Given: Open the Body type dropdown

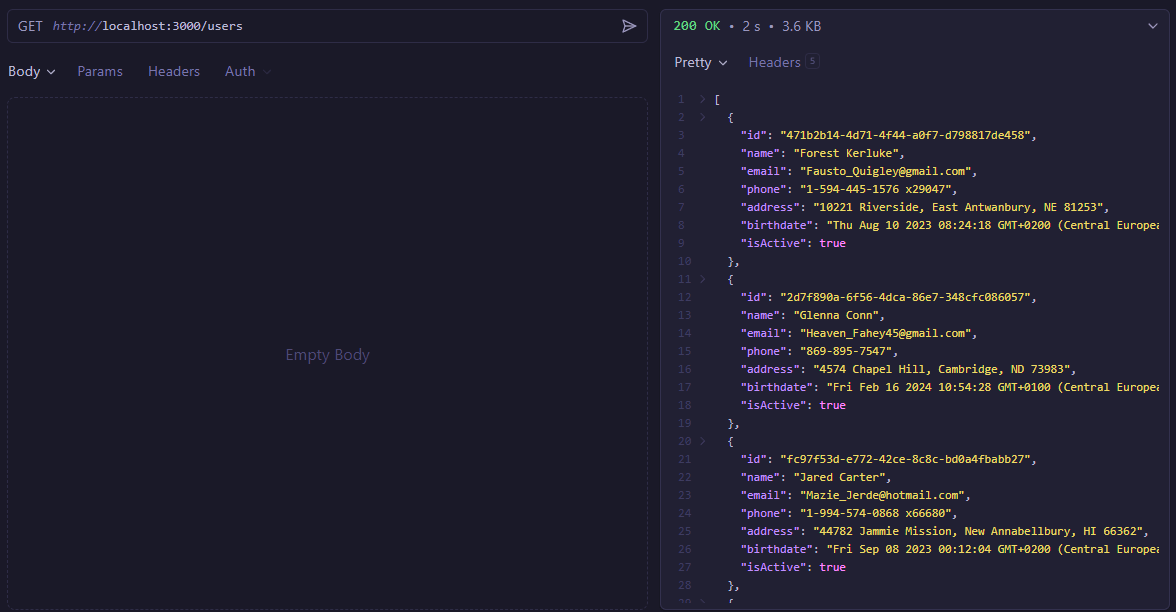Looking at the screenshot, I should [x=32, y=72].
